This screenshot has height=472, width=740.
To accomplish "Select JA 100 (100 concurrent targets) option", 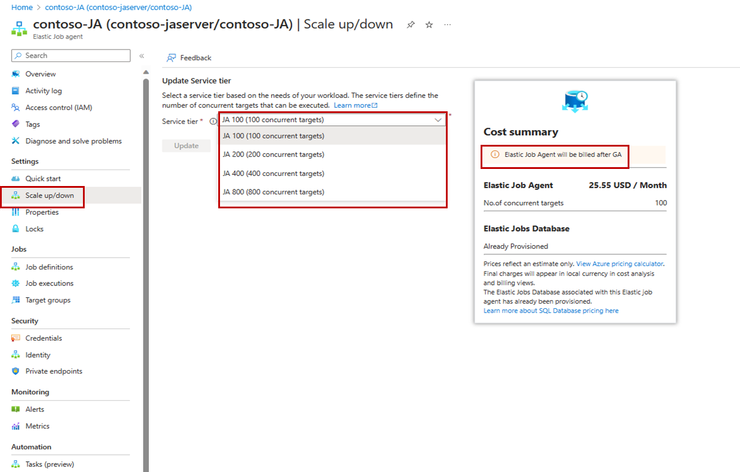I will (333, 136).
